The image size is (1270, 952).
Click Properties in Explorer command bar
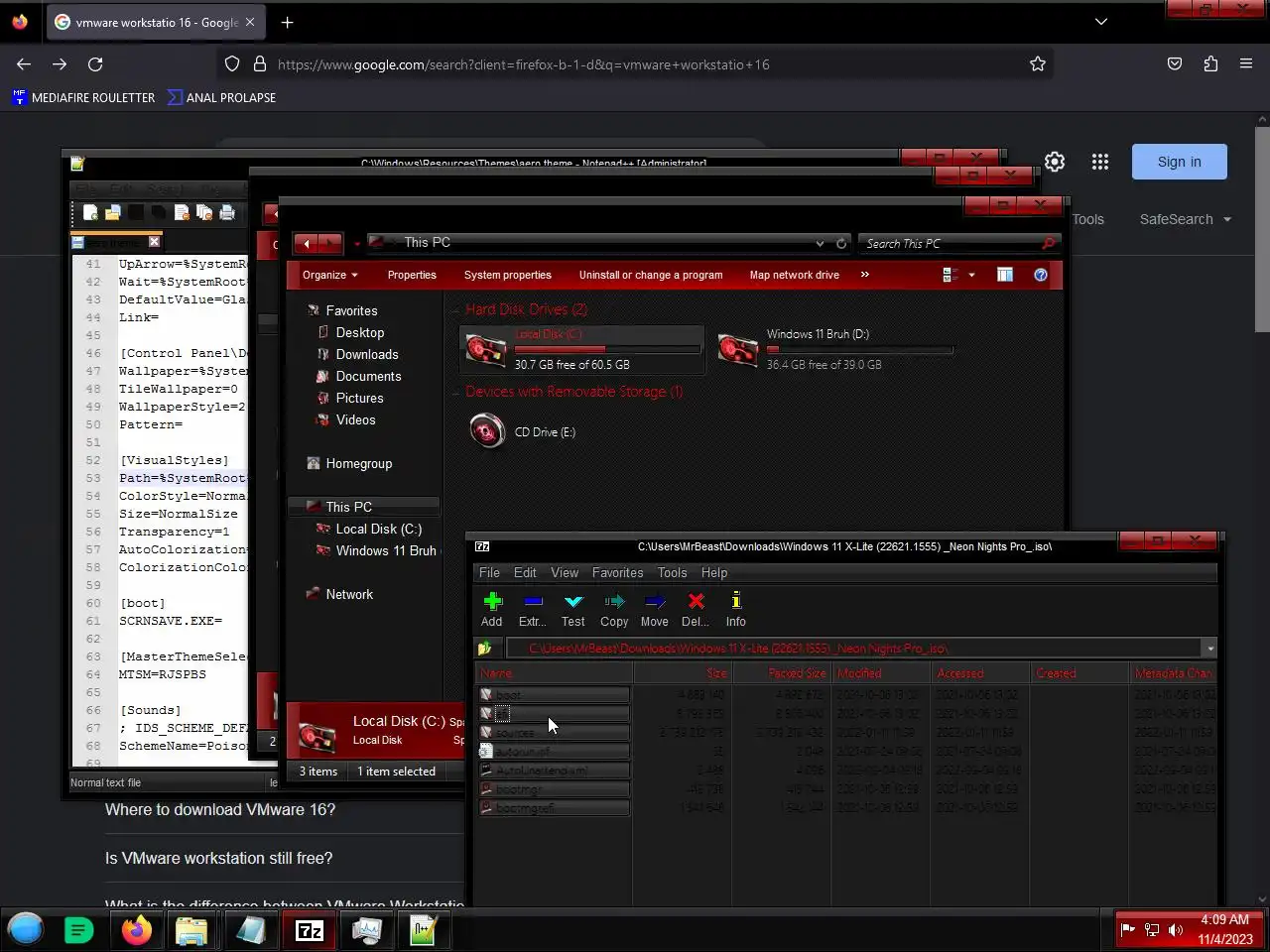click(x=412, y=275)
